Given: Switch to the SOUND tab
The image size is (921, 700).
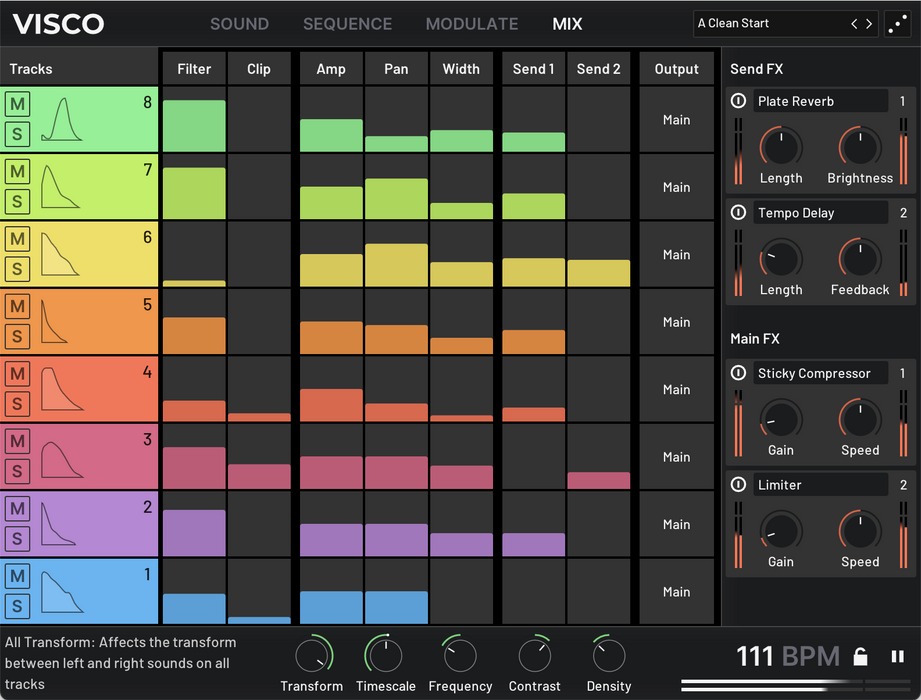Looking at the screenshot, I should (239, 23).
